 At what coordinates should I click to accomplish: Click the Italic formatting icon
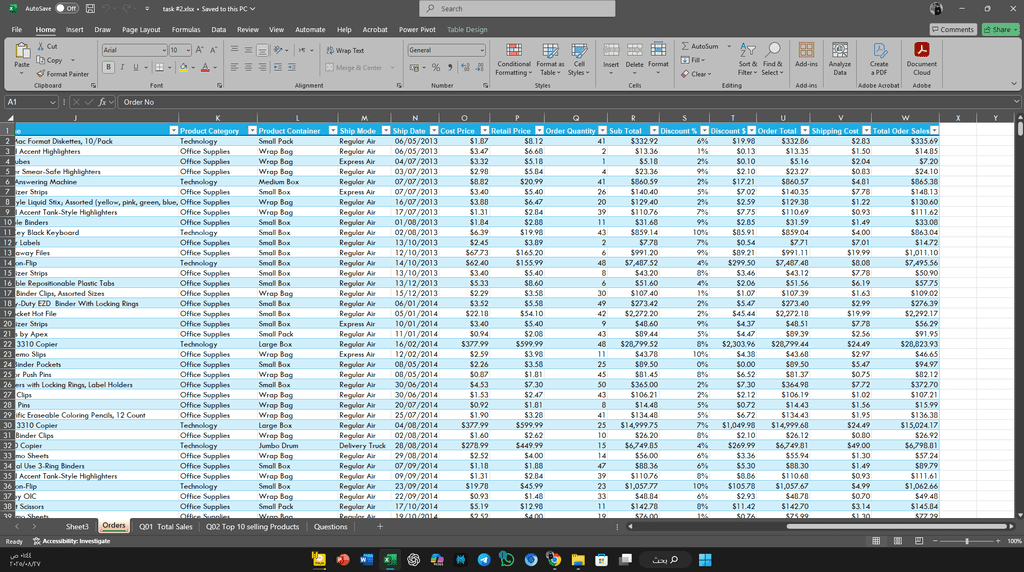[x=122, y=67]
